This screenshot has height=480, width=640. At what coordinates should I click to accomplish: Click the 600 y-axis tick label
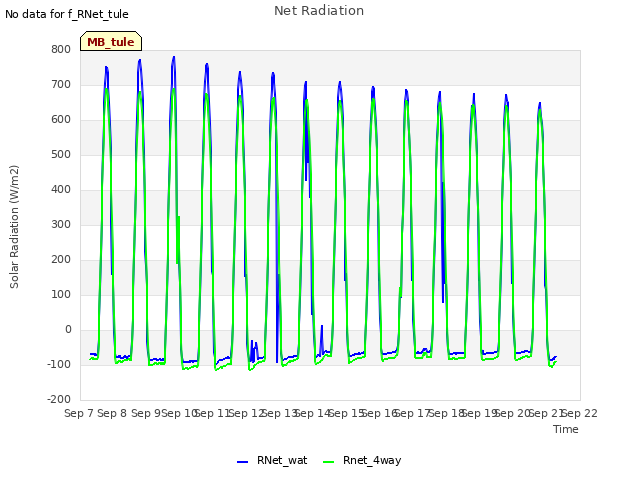pyautogui.click(x=61, y=120)
